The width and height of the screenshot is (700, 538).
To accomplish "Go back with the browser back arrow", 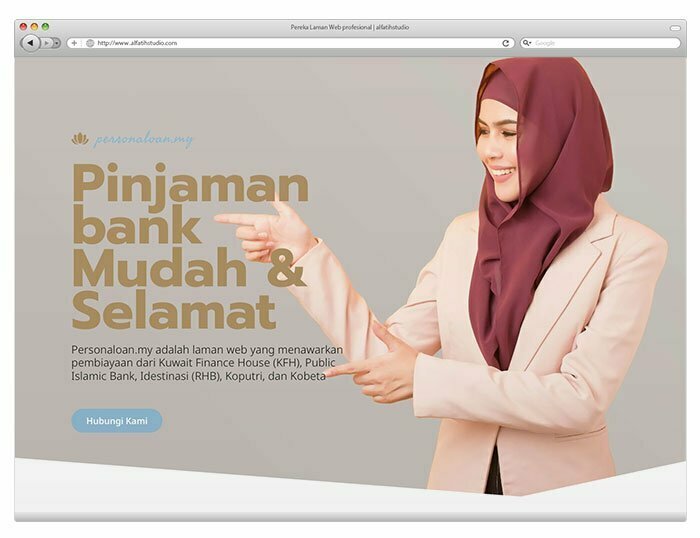I will click(30, 43).
